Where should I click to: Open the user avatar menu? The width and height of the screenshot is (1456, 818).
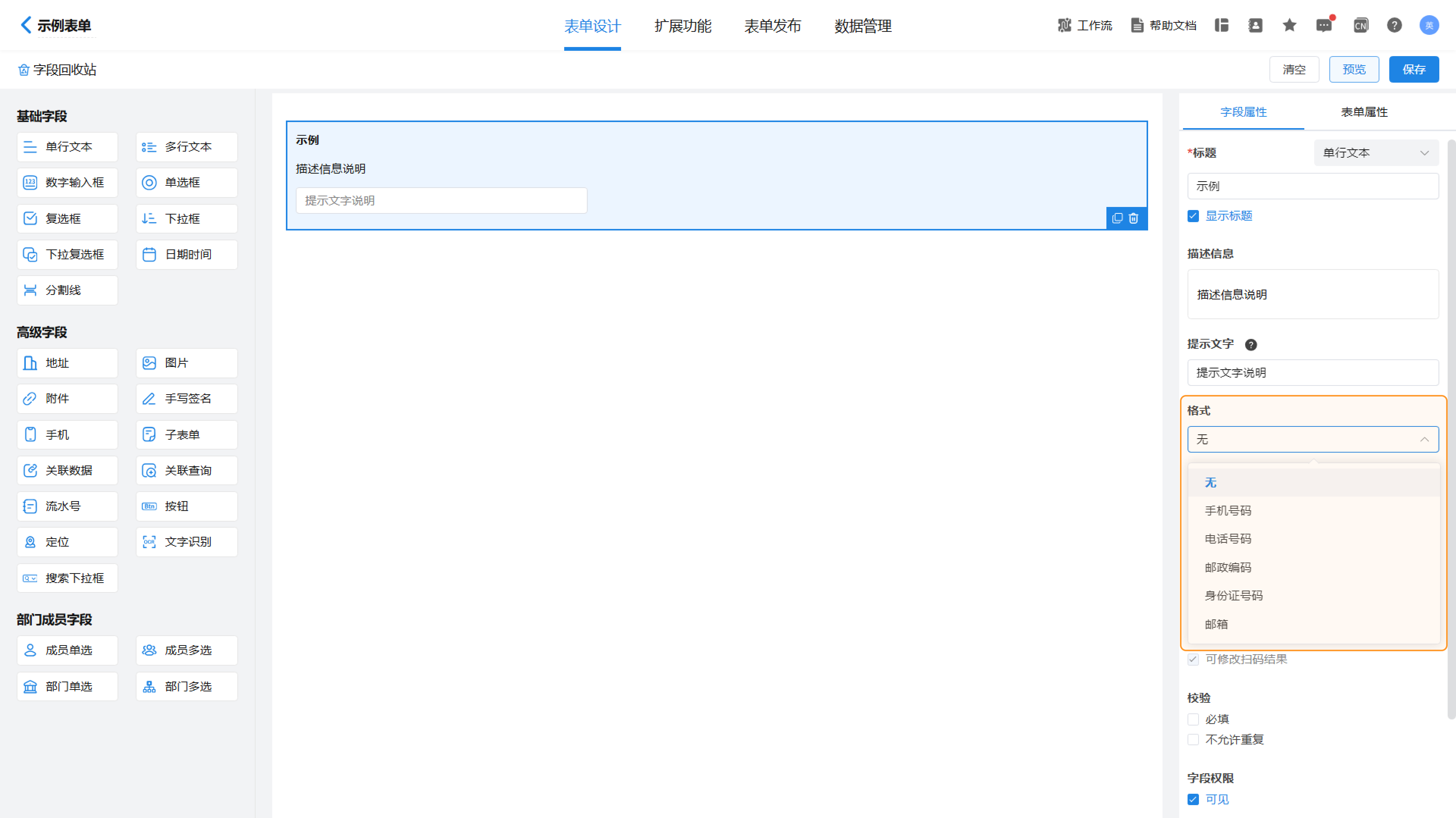pyautogui.click(x=1429, y=25)
